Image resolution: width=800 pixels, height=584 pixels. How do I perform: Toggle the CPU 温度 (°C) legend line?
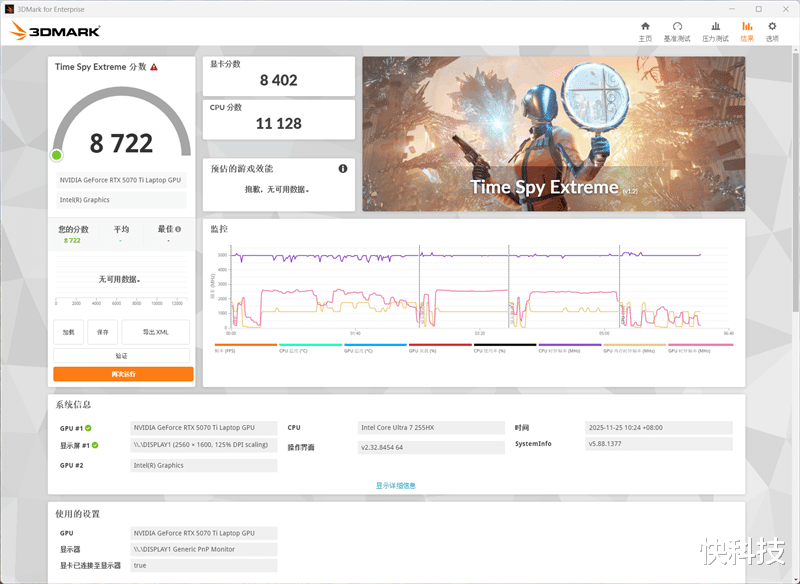pos(310,348)
